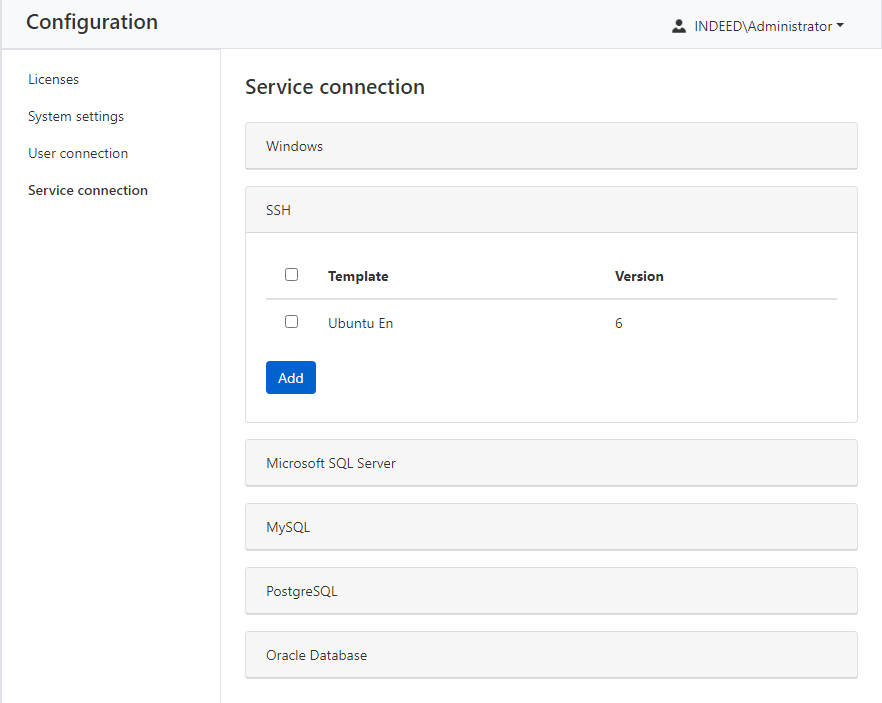Select Service connection in sidebar
The height and width of the screenshot is (703, 882).
[x=88, y=190]
